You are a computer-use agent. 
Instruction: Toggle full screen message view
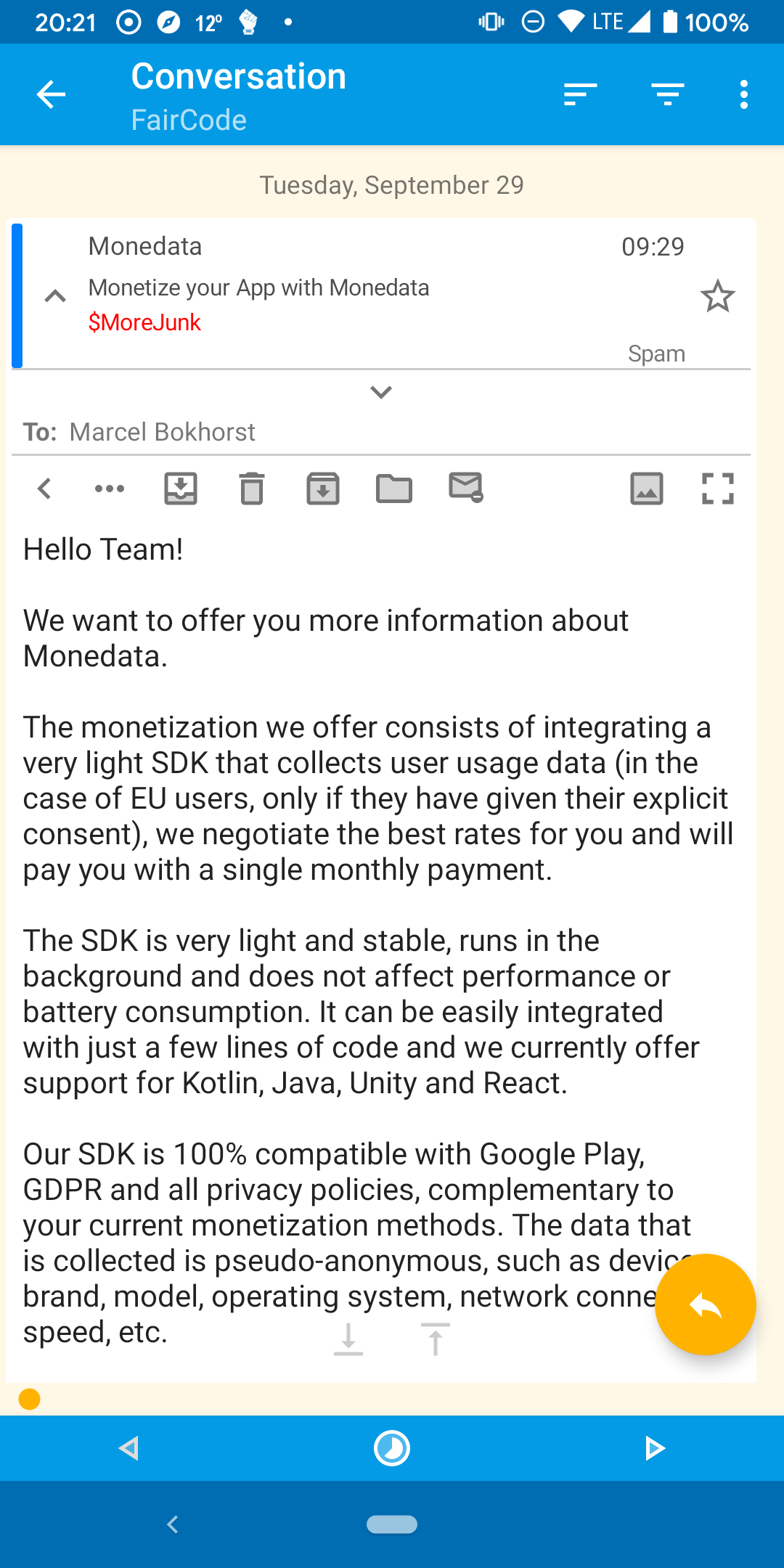pos(717,489)
